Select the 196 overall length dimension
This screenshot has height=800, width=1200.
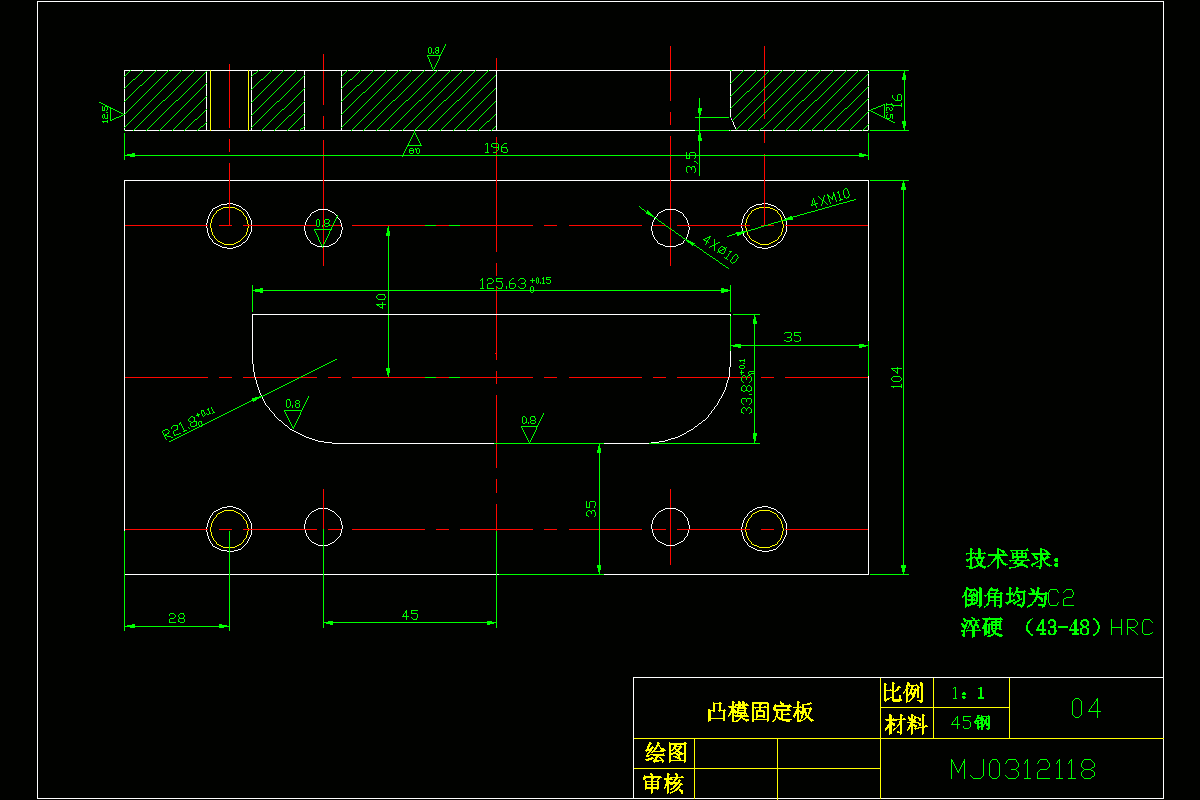pos(496,148)
